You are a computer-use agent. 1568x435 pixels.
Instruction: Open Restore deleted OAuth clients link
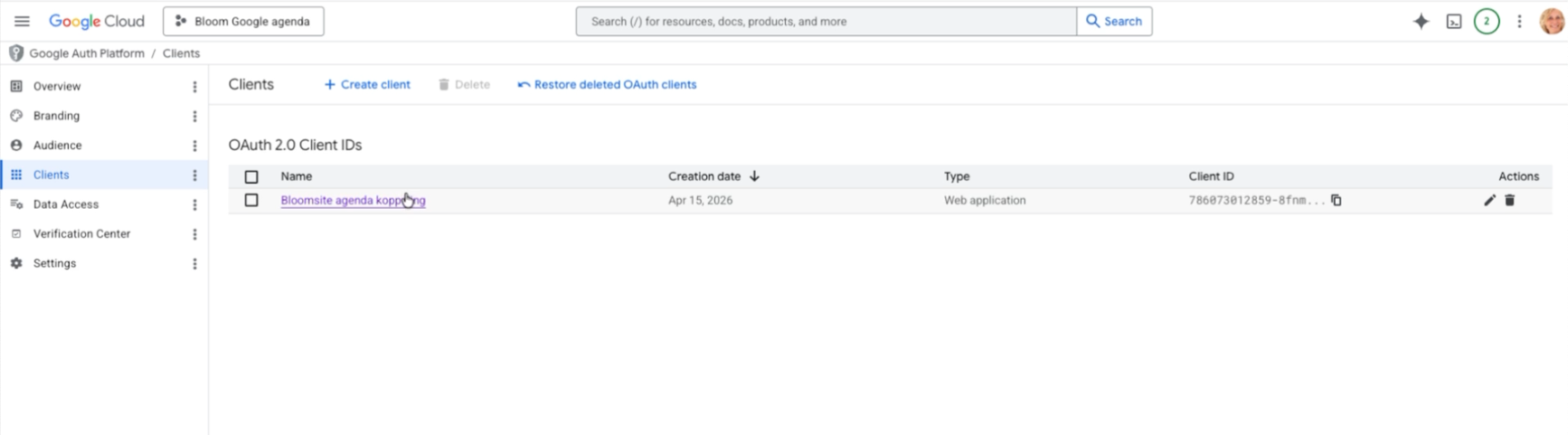(x=607, y=84)
